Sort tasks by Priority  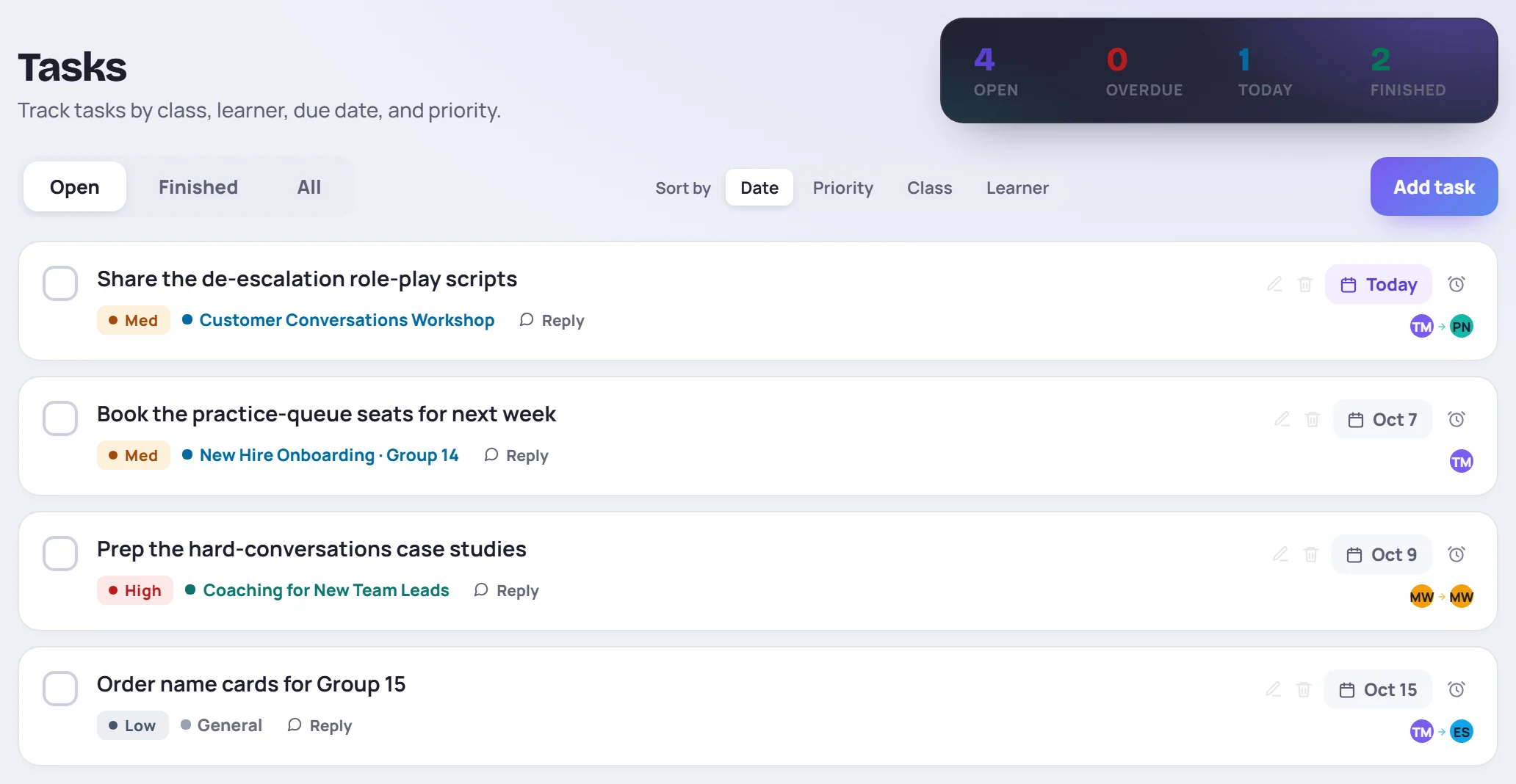[843, 188]
